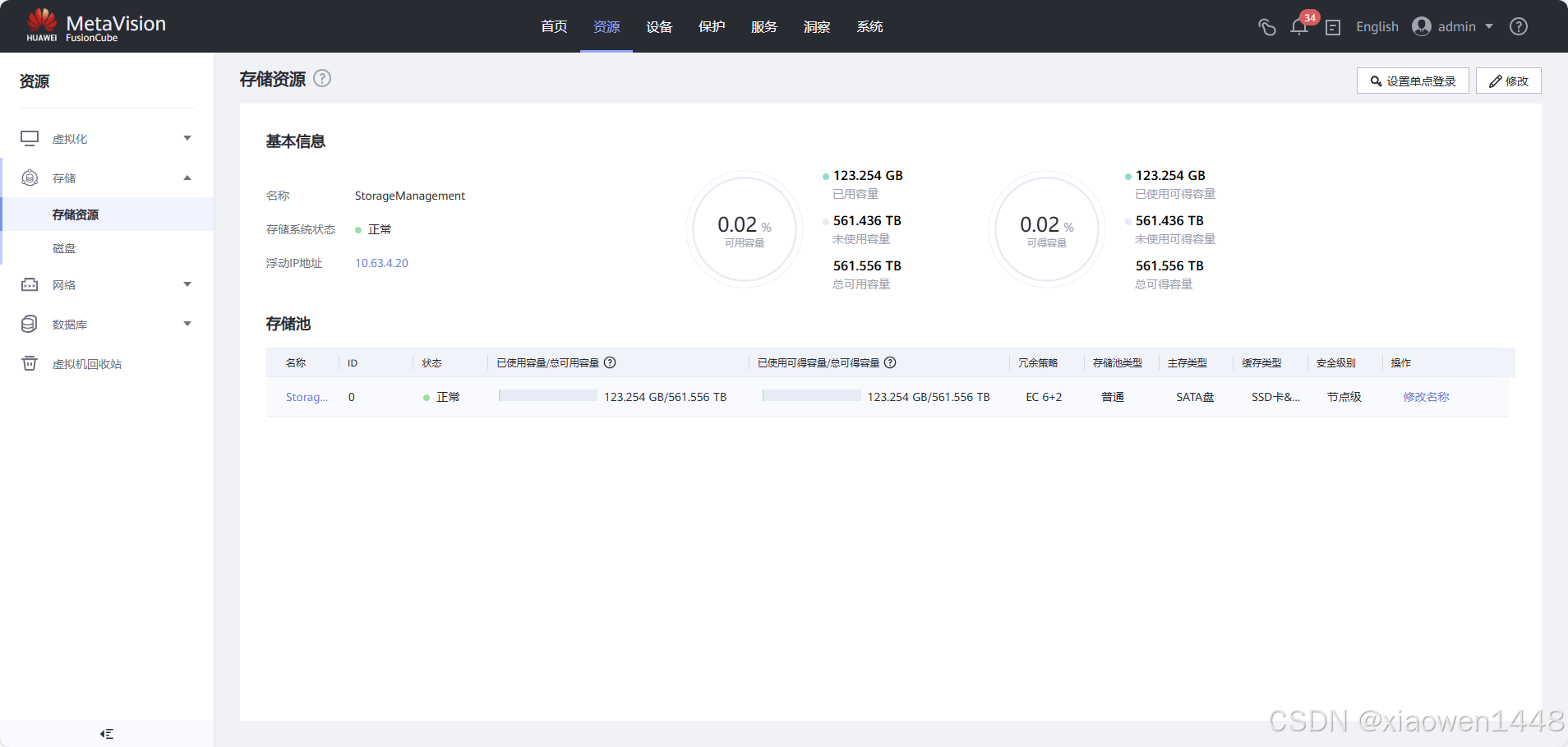This screenshot has width=1568, height=747.
Task: Select 资源 in top navigation
Action: click(606, 26)
